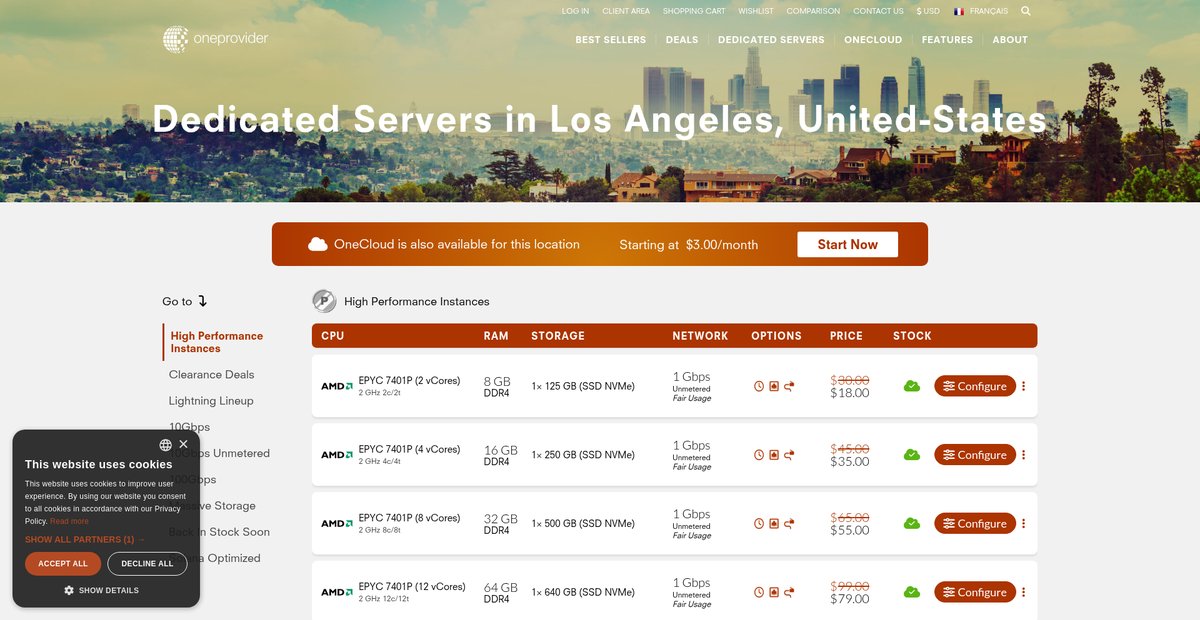This screenshot has width=1200, height=620.
Task: Click Start Now on OneCloud banner
Action: [847, 244]
